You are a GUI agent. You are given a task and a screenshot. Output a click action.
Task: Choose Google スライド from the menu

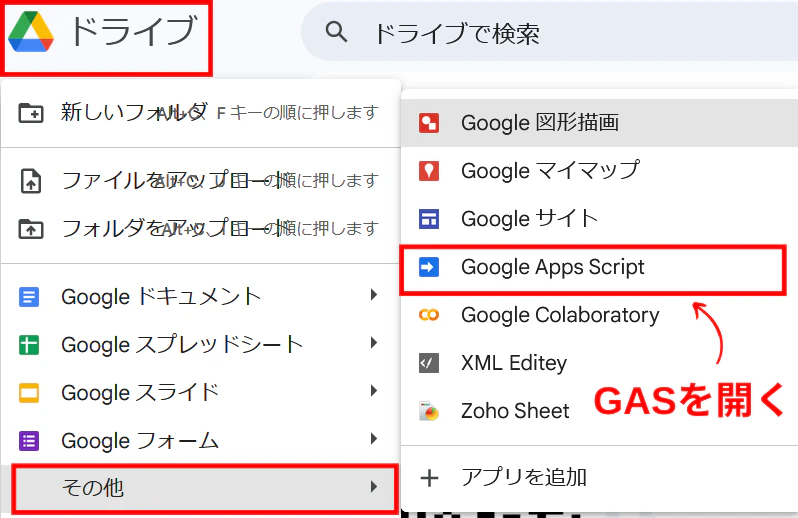[201, 392]
